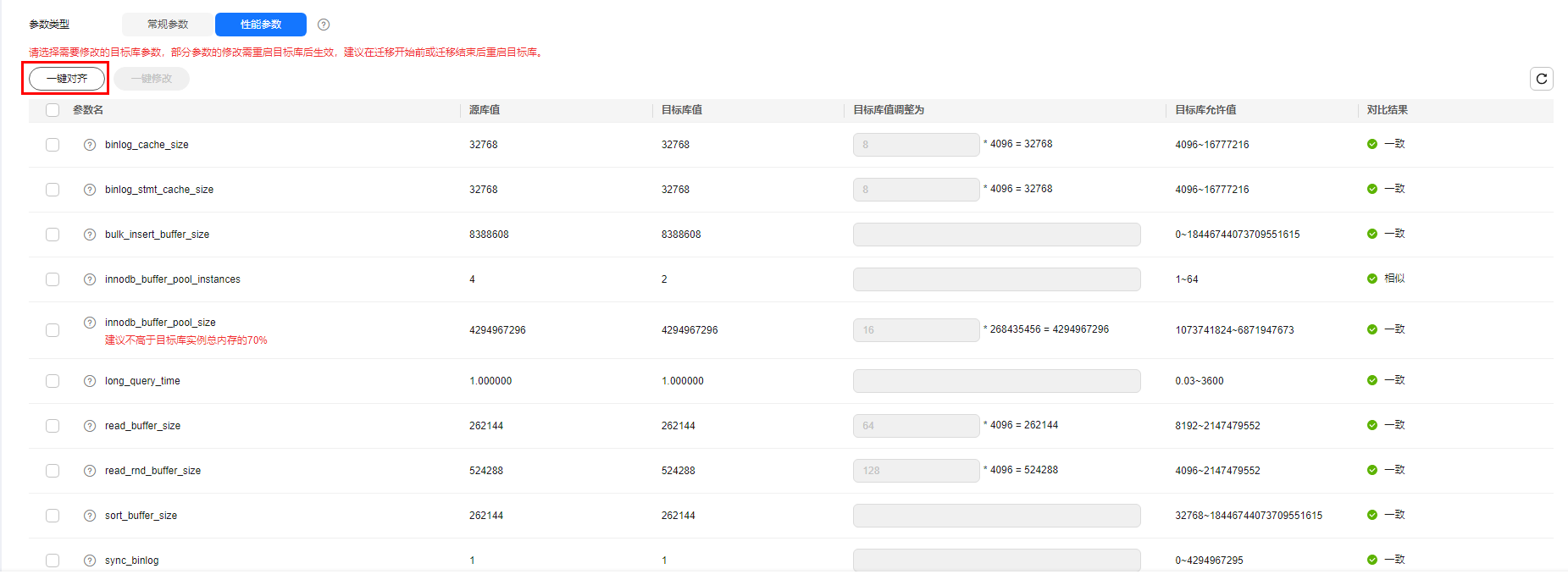Viewport: 1568px width, 580px height.
Task: Switch to the 常规参数 tab
Action: pyautogui.click(x=168, y=25)
